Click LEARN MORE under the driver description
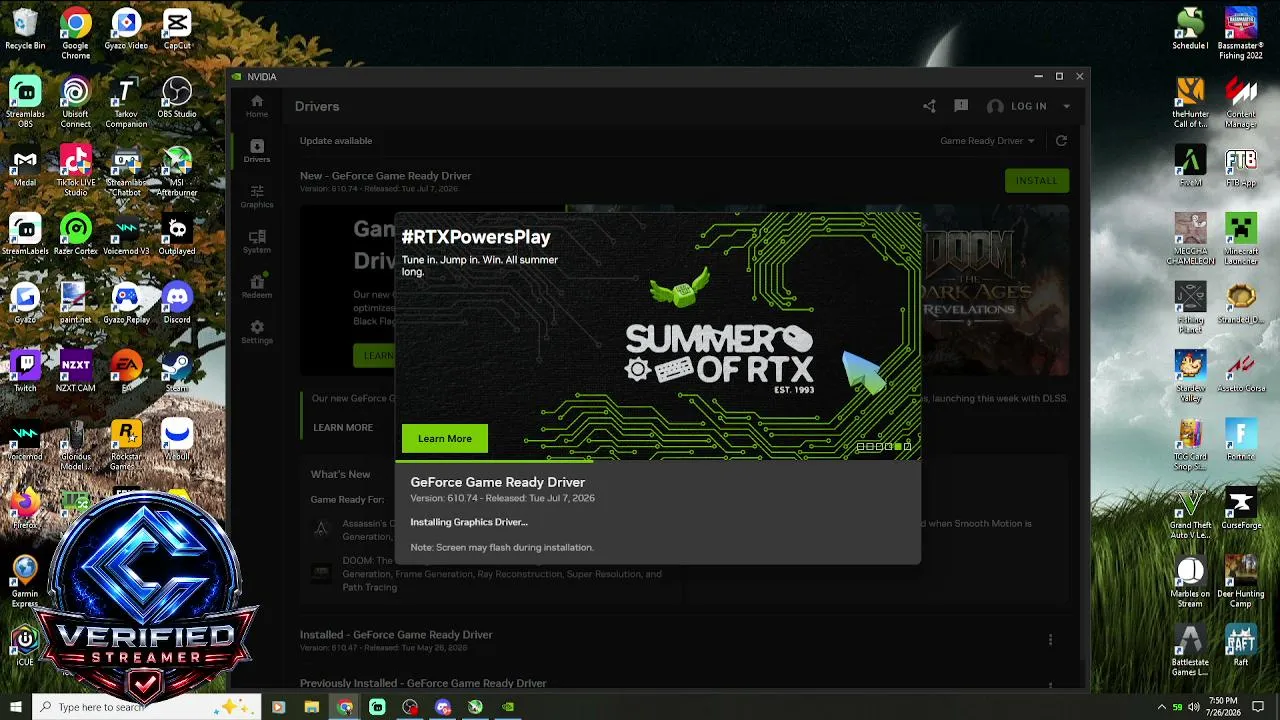The width and height of the screenshot is (1280, 720). click(343, 427)
